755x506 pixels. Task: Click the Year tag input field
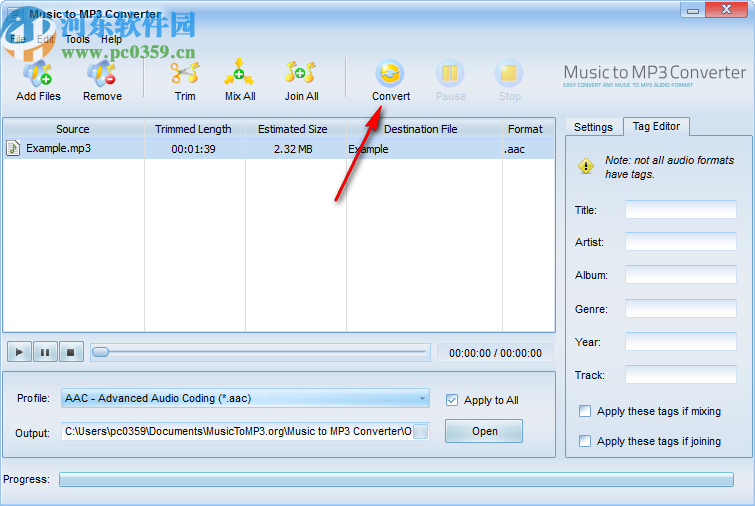[680, 342]
